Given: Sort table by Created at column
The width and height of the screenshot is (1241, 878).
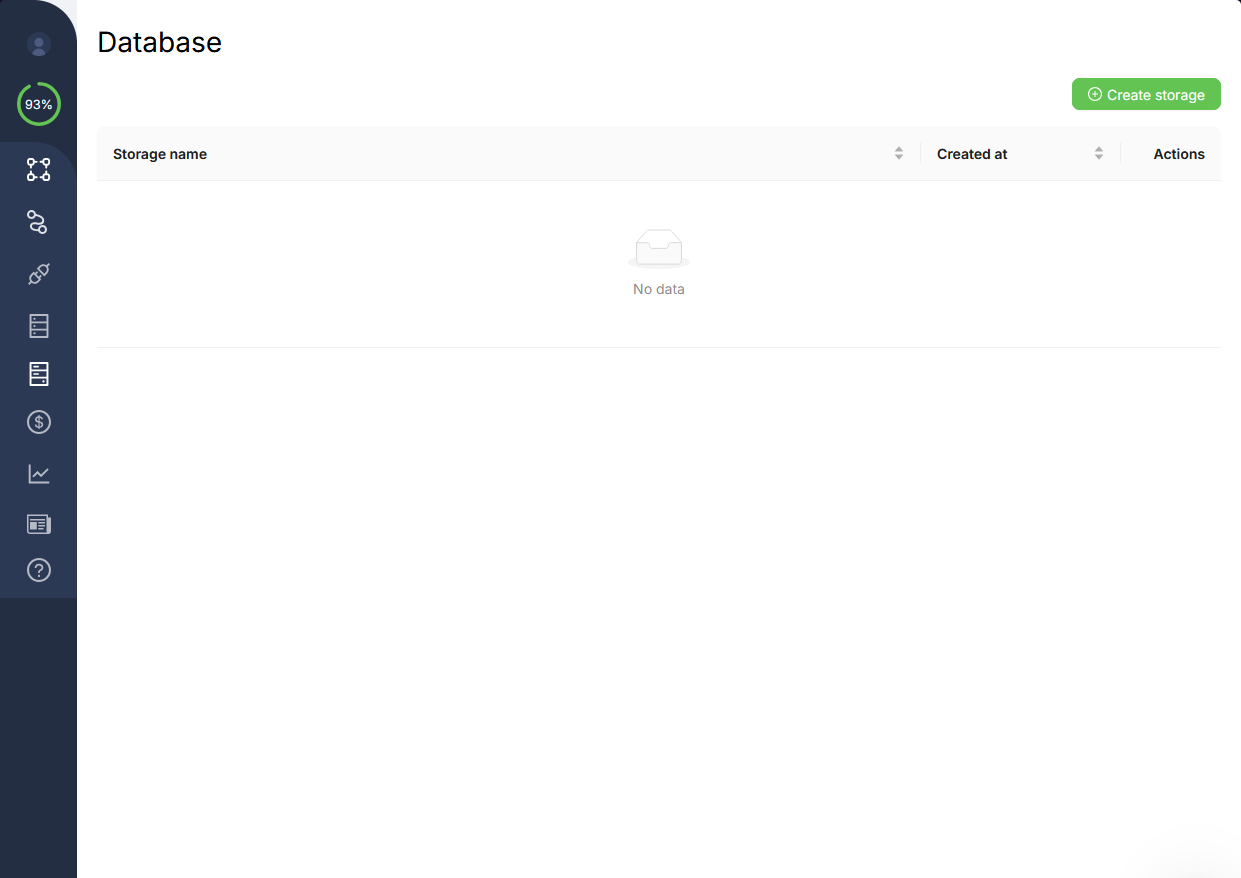Looking at the screenshot, I should (1098, 153).
